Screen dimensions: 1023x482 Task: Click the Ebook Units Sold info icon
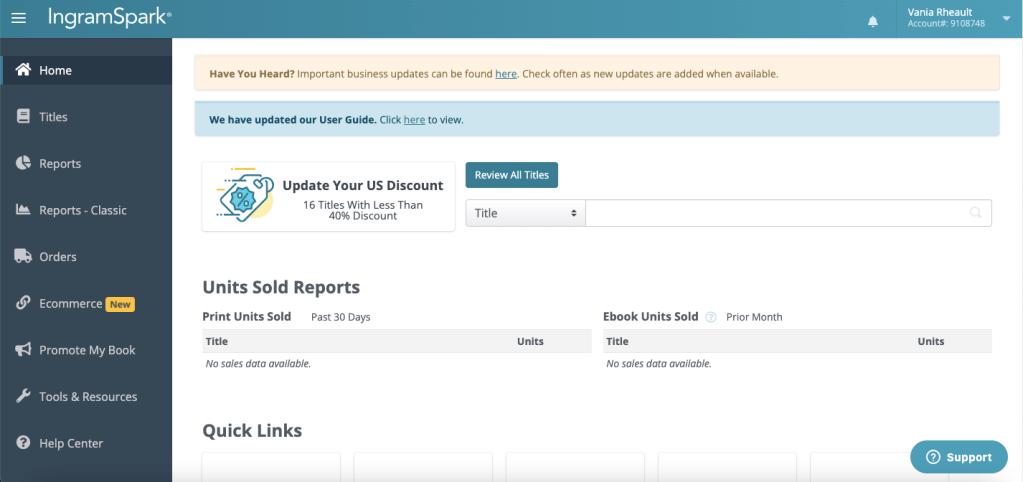(x=711, y=317)
